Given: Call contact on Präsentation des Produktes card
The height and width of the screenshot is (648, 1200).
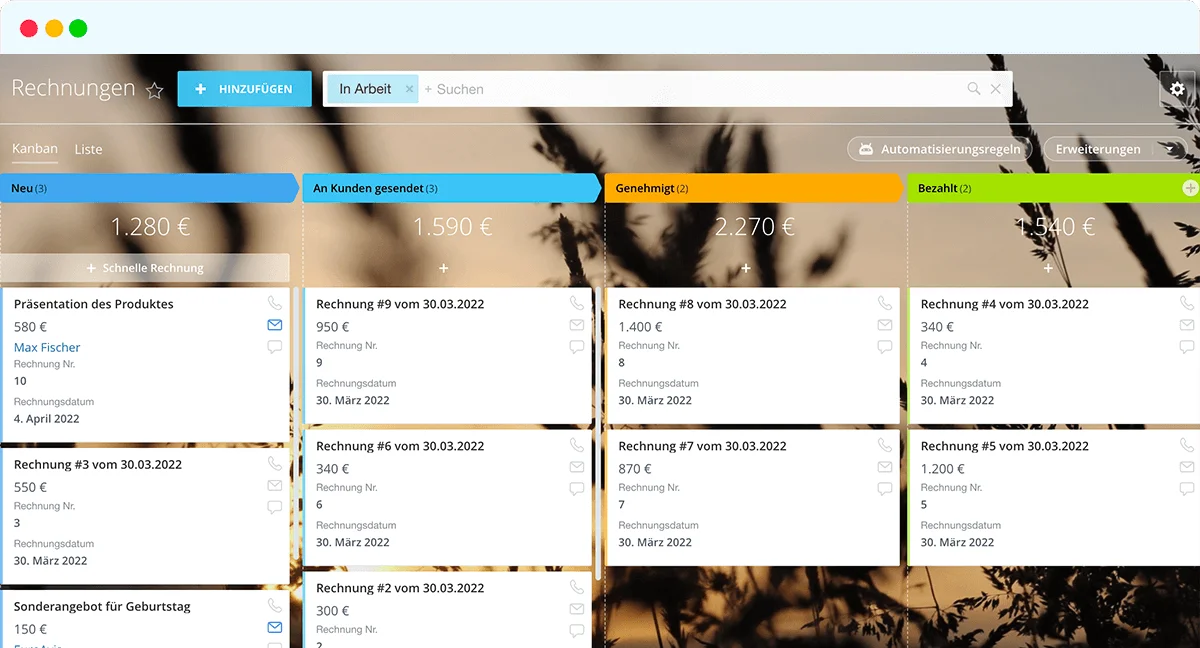Looking at the screenshot, I should (x=275, y=303).
